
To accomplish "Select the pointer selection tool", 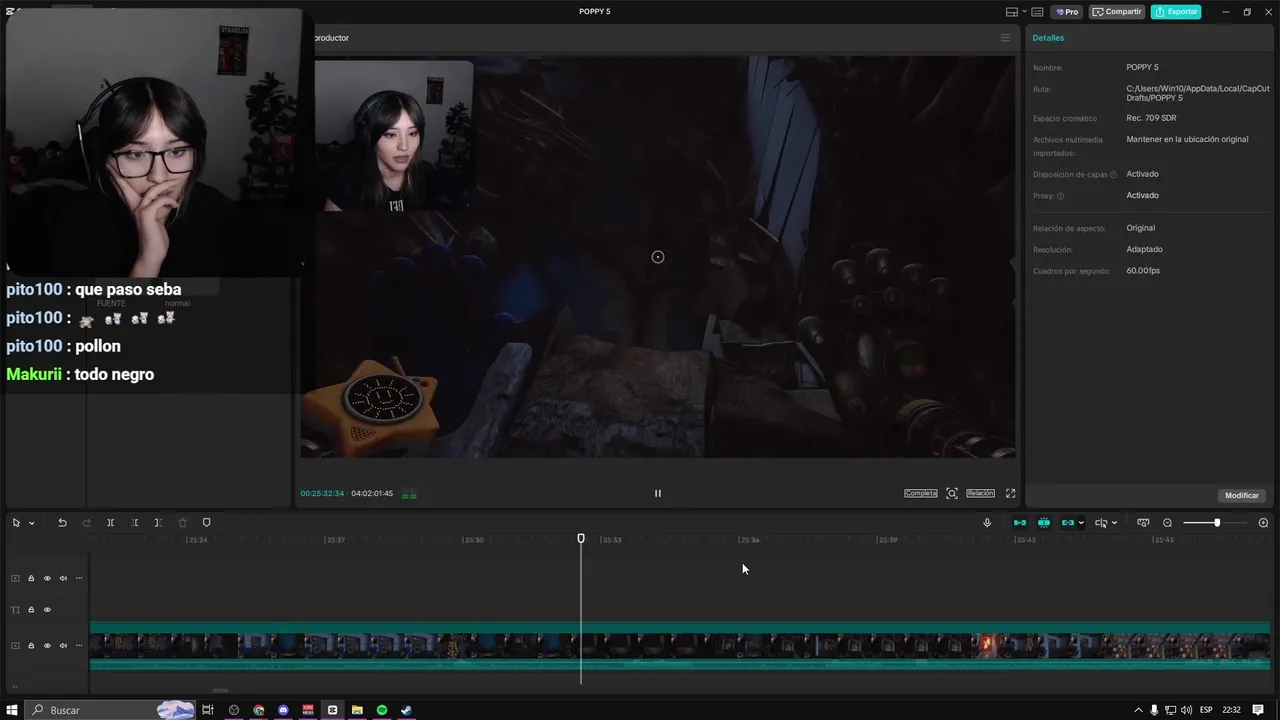I will (x=16, y=523).
